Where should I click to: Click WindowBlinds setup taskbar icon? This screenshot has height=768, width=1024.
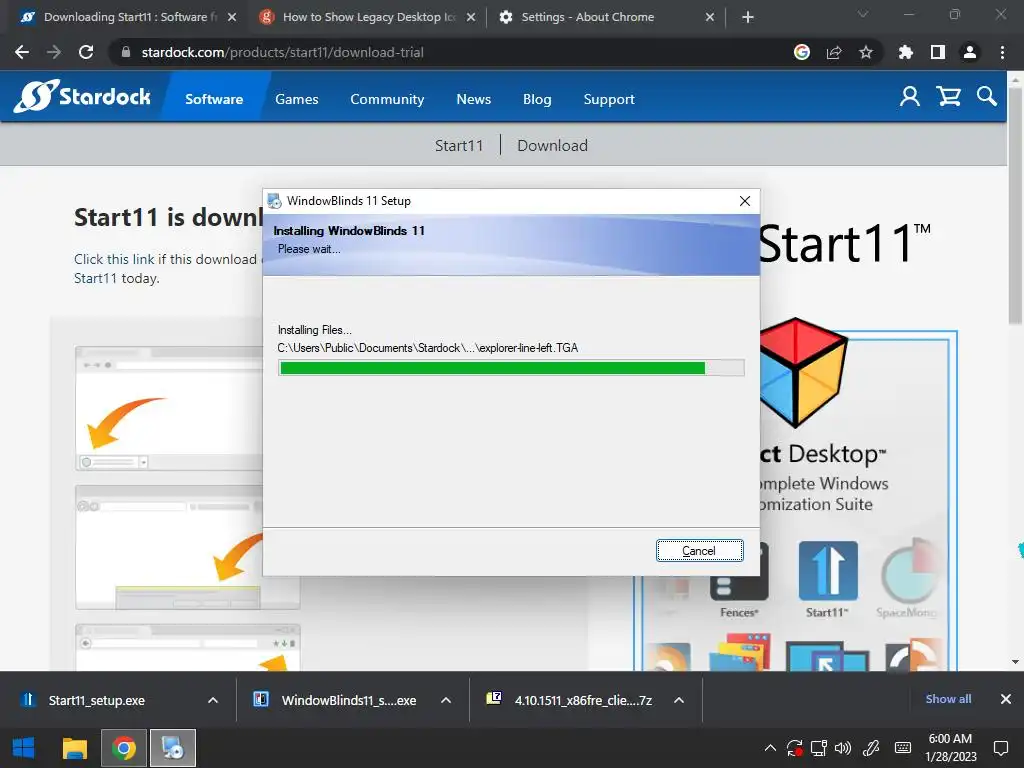tap(173, 748)
